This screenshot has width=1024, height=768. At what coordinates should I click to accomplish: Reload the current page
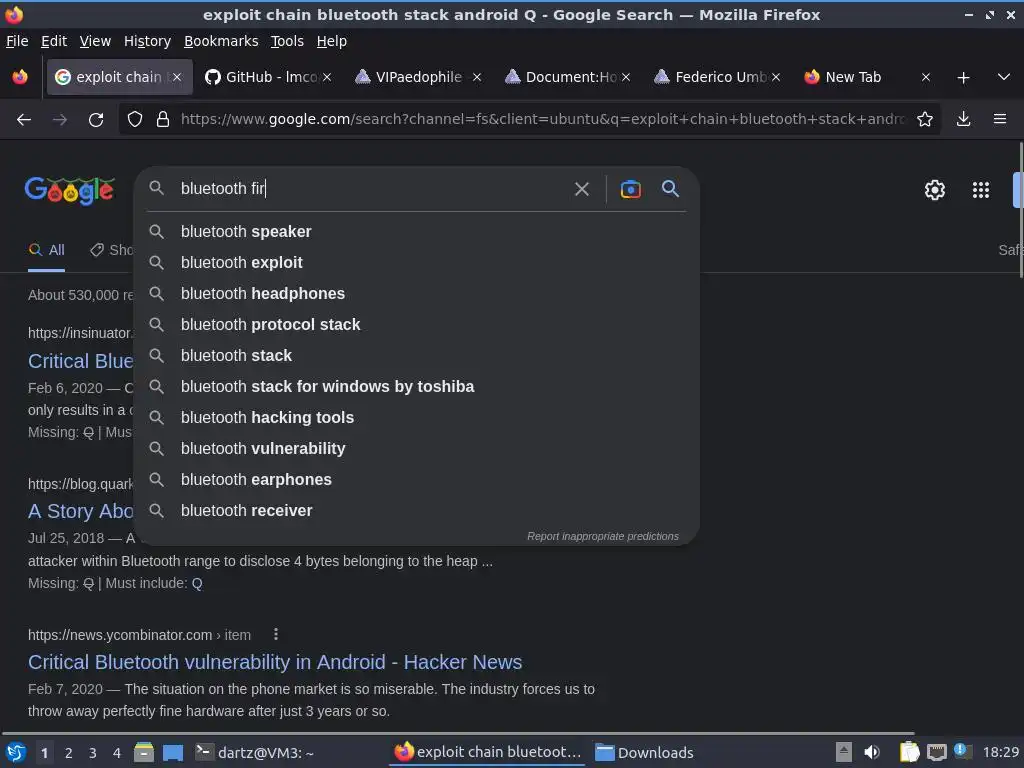pos(96,120)
